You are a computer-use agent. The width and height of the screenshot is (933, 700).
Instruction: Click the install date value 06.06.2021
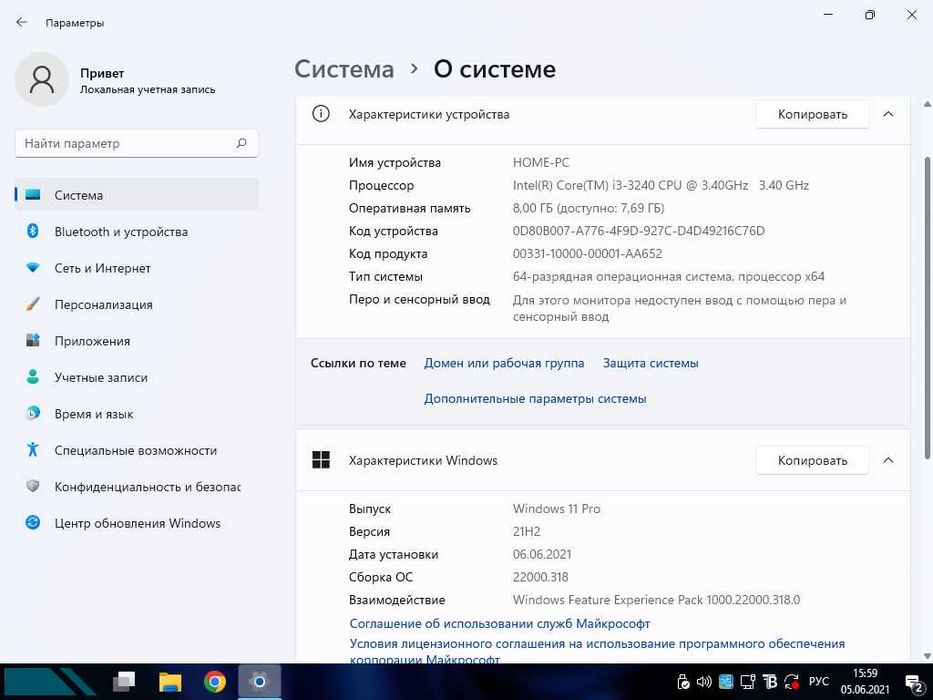pyautogui.click(x=541, y=555)
